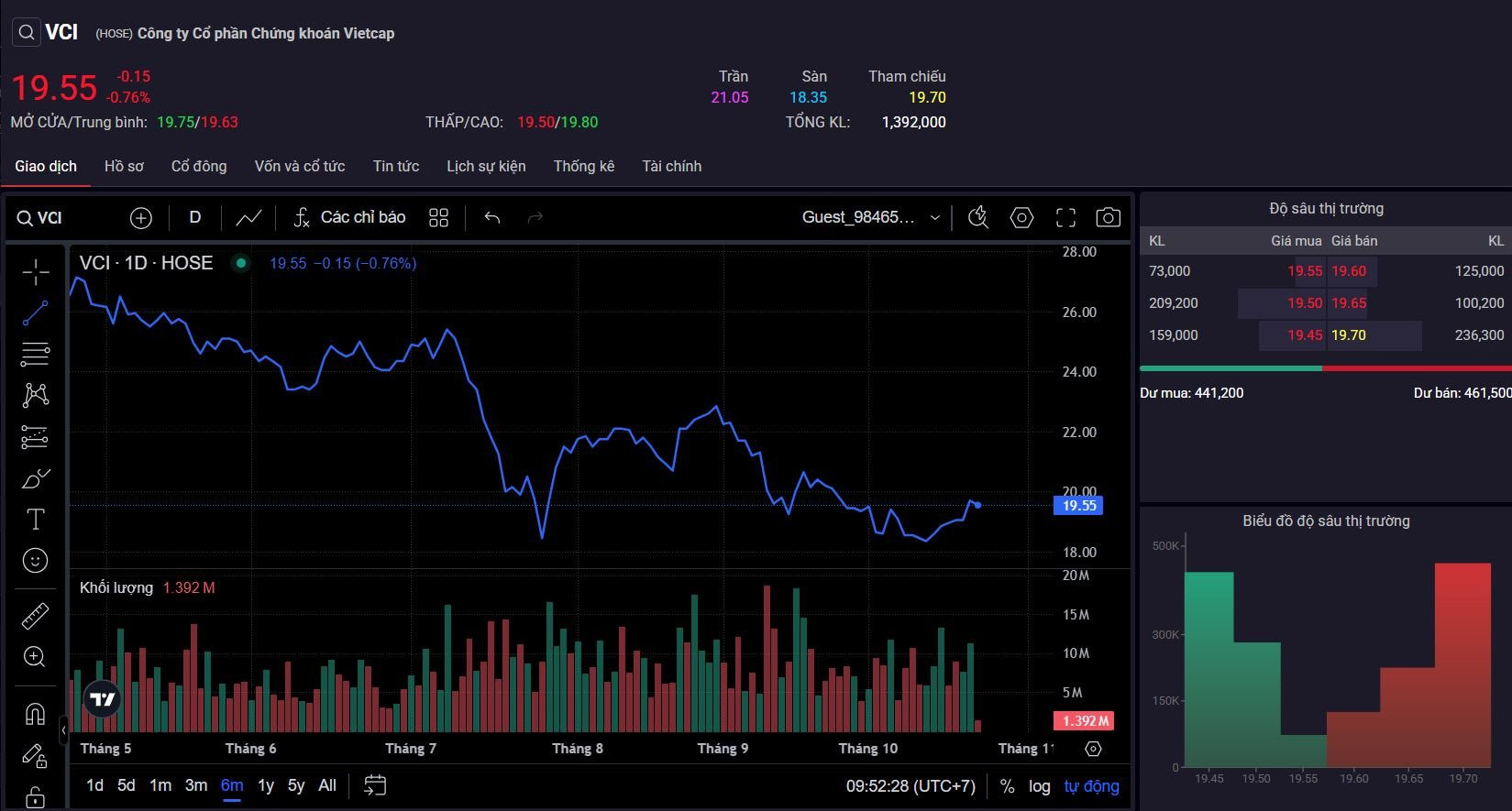Open the chart type line selector
Image resolution: width=1512 pixels, height=811 pixels.
248,218
